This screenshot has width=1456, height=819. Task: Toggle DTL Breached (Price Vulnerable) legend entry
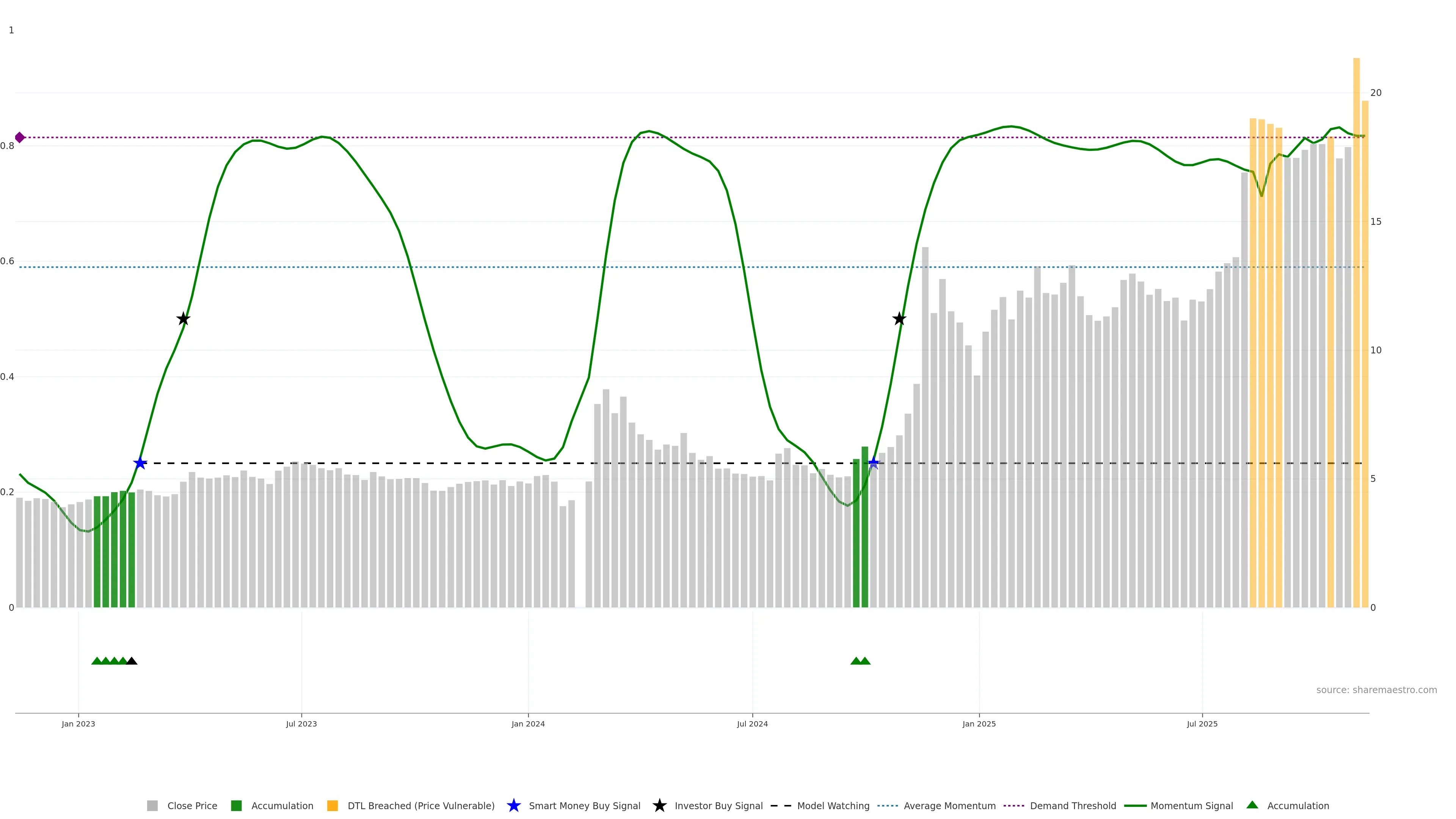(420, 806)
